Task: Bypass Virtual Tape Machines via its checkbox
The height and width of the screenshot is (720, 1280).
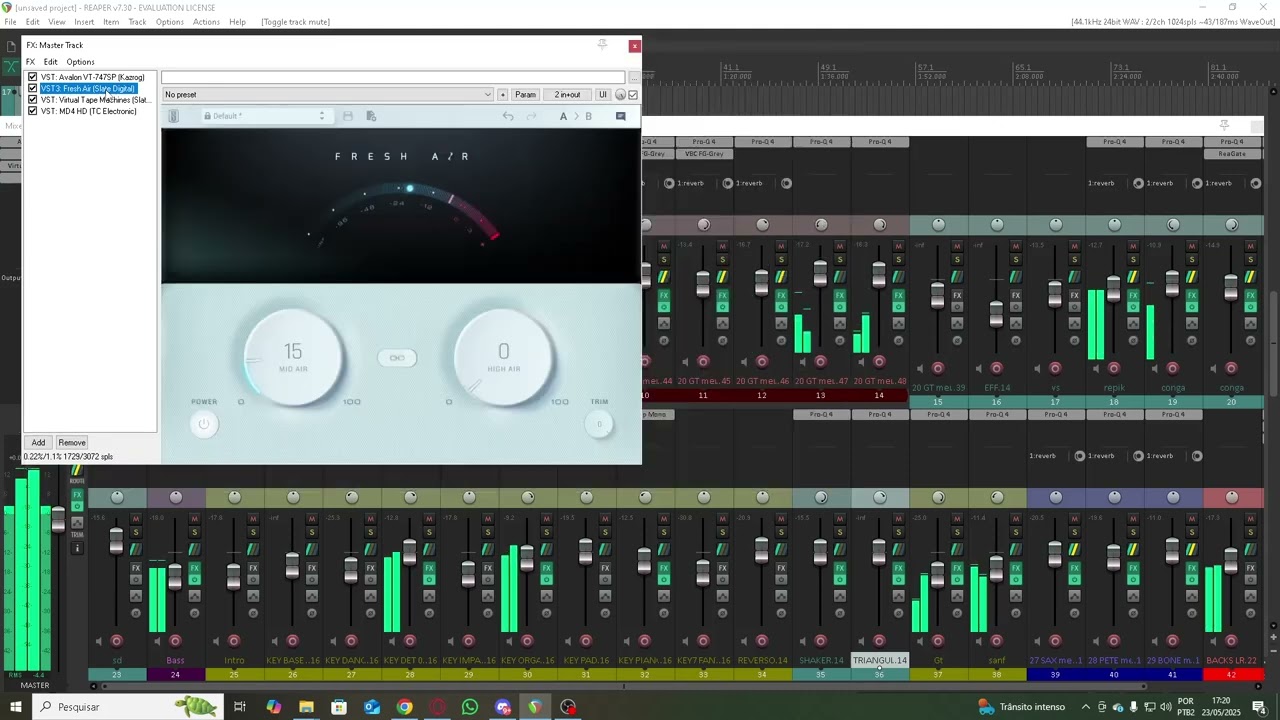Action: click(x=33, y=100)
